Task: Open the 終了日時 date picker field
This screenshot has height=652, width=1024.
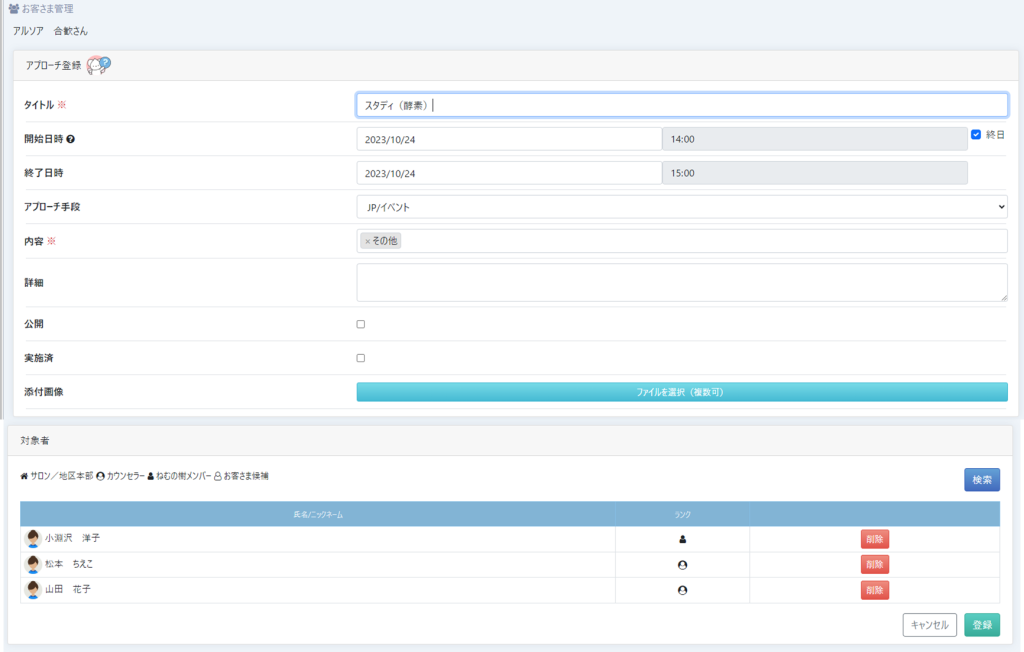Action: [508, 173]
